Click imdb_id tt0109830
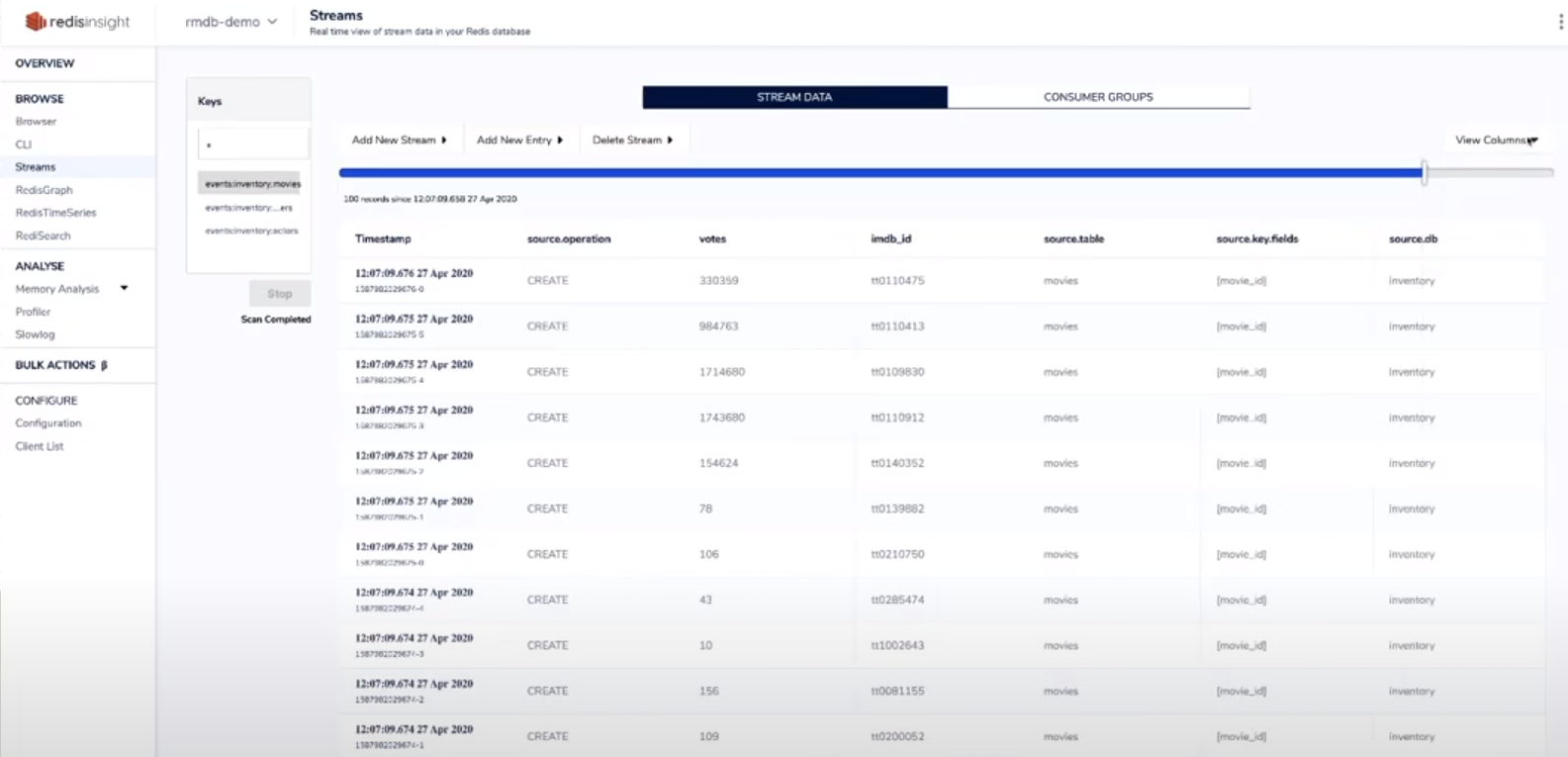 pyautogui.click(x=897, y=372)
